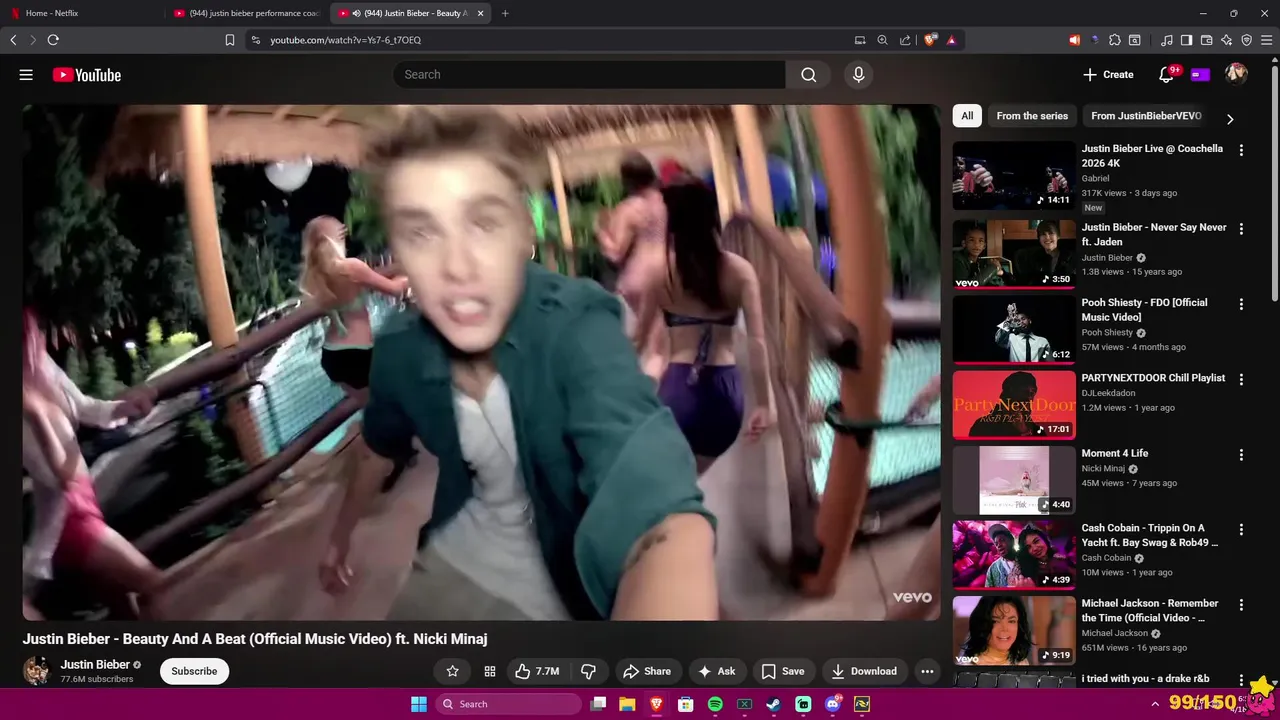Open Brave VPN shield icon

click(x=1246, y=40)
